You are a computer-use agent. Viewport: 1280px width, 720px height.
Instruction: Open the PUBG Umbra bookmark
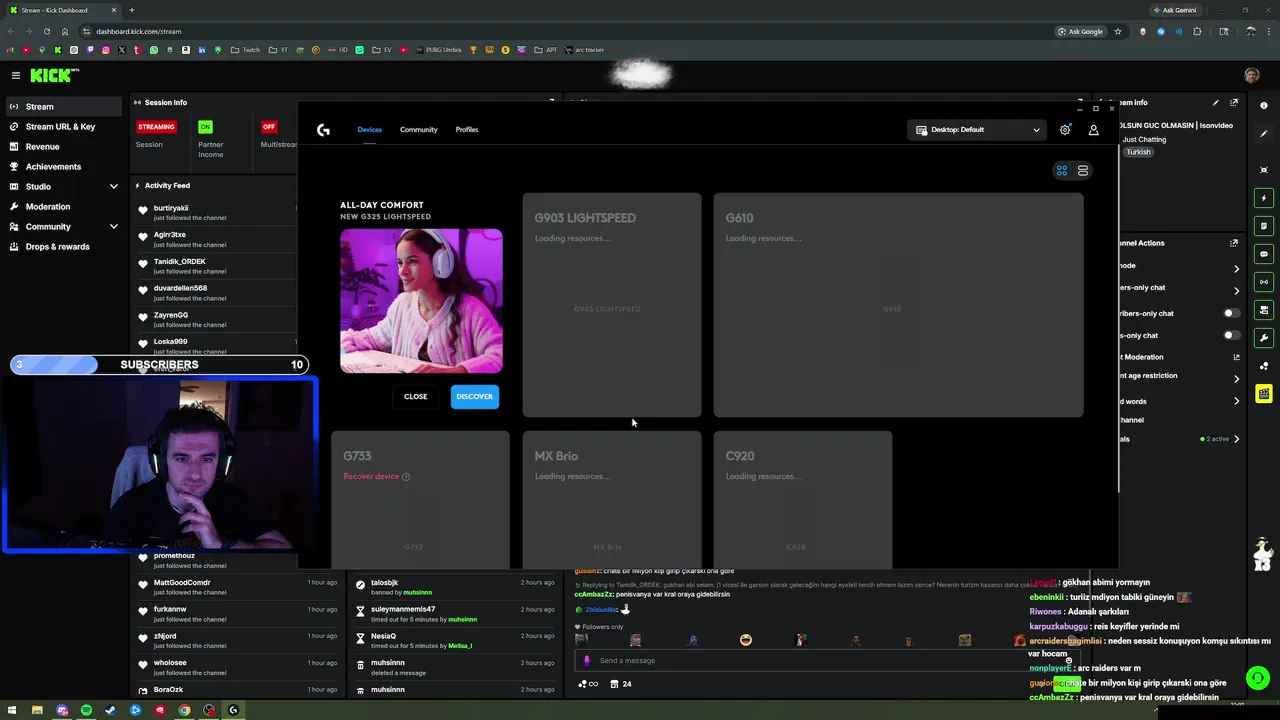(437, 50)
